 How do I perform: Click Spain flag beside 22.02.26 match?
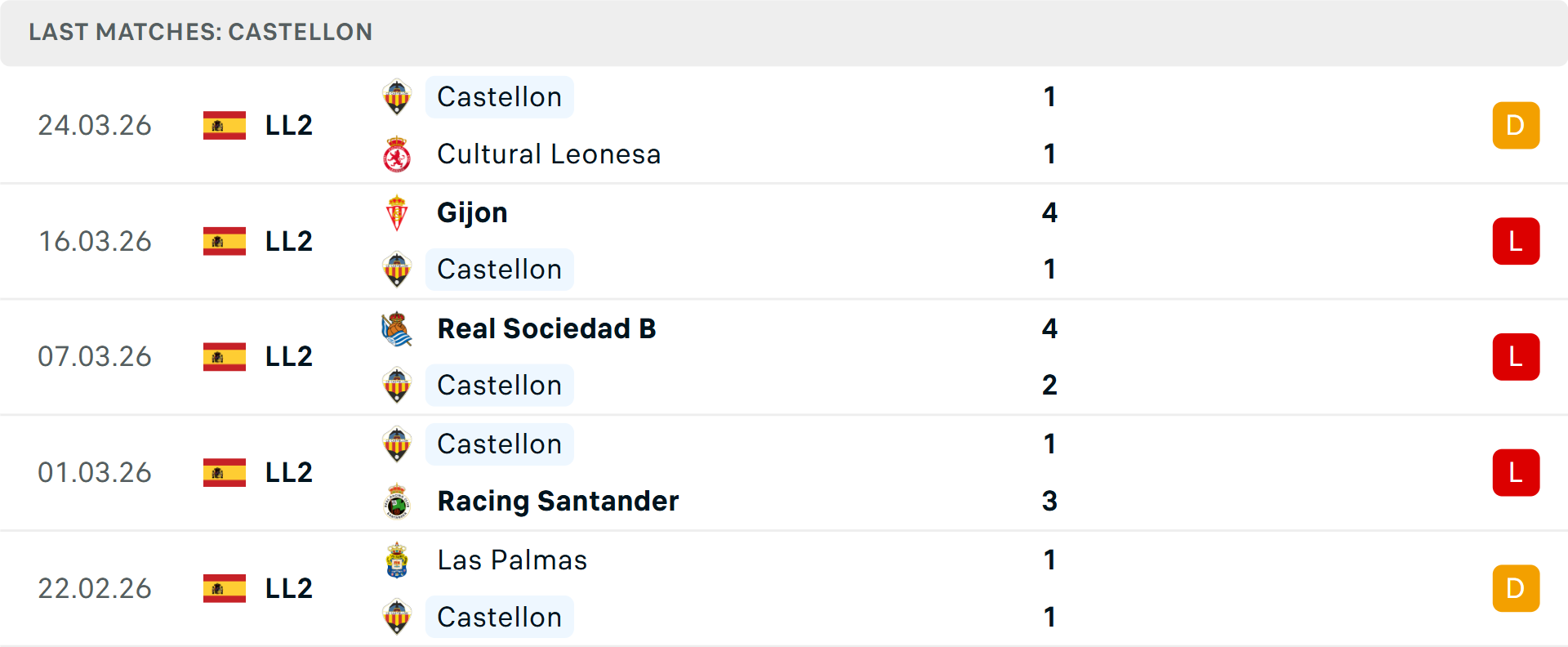pyautogui.click(x=225, y=588)
